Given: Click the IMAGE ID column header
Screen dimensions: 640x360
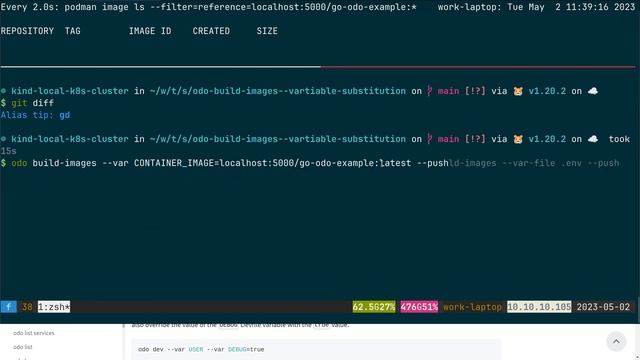Looking at the screenshot, I should (x=150, y=31).
